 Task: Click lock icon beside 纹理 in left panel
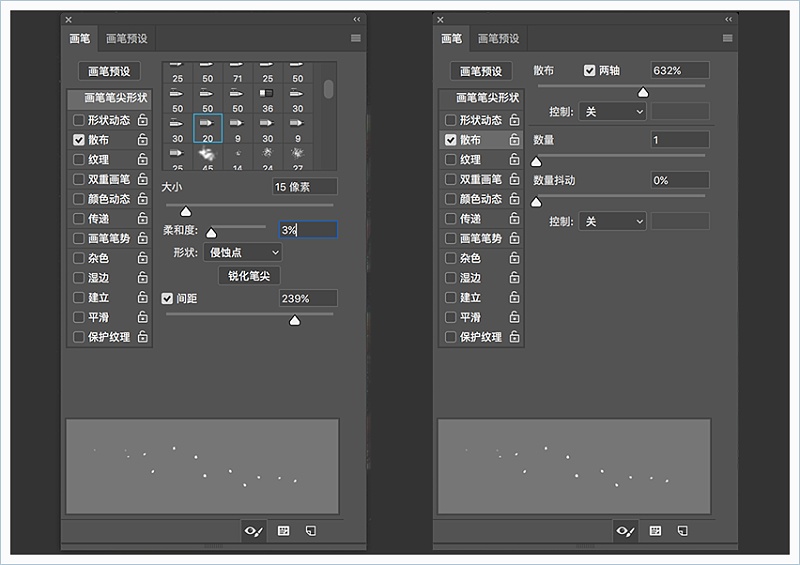143,159
